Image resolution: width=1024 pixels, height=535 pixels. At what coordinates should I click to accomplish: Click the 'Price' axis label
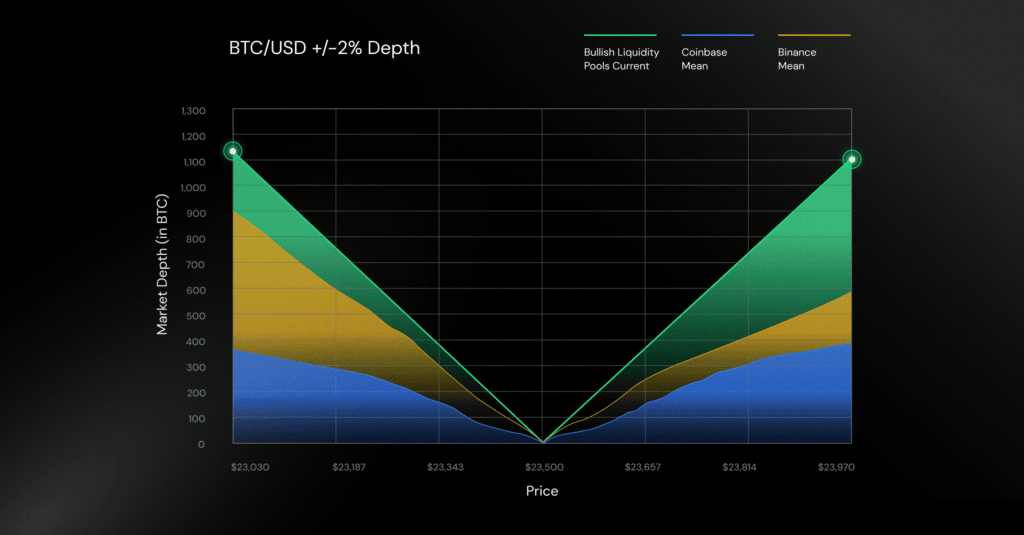542,491
